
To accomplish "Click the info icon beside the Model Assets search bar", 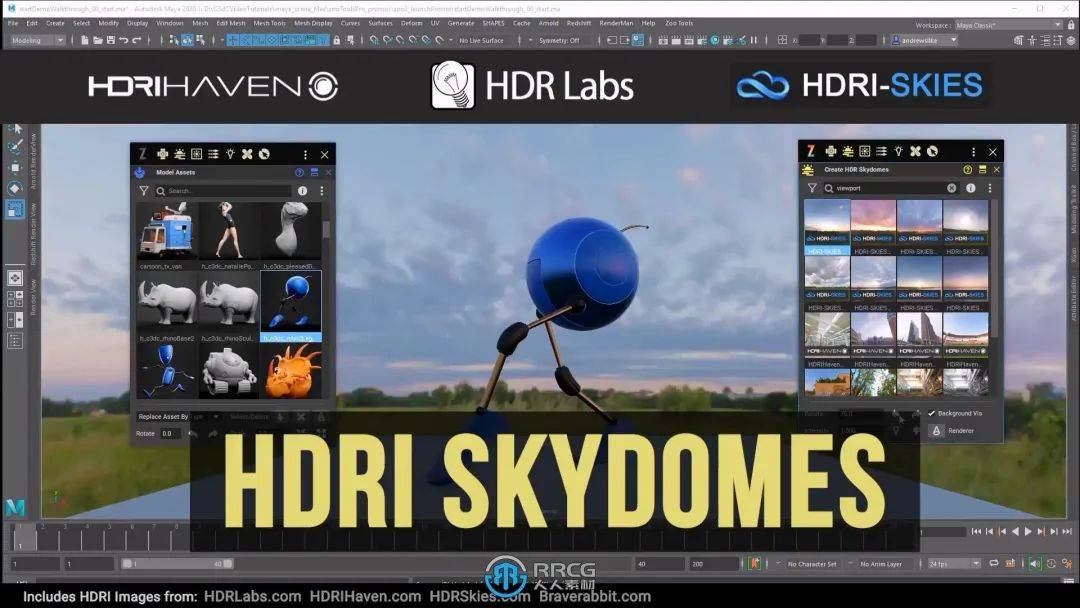I will 302,190.
